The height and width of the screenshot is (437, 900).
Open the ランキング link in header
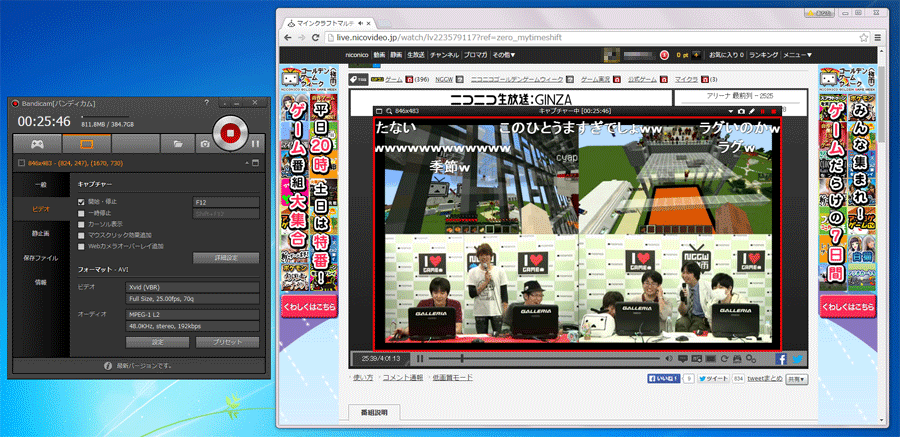763,55
